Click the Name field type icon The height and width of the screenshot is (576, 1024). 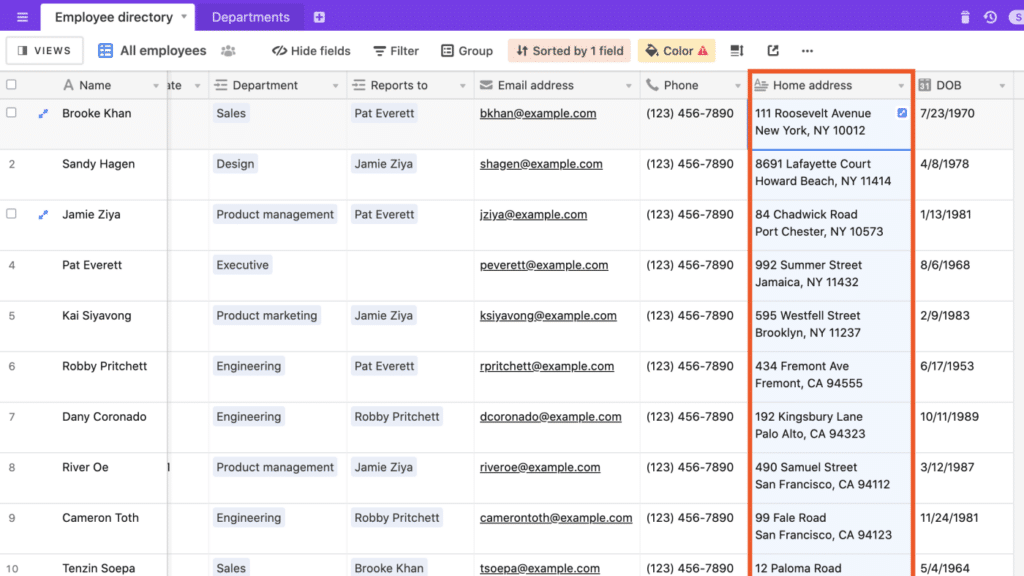point(68,85)
